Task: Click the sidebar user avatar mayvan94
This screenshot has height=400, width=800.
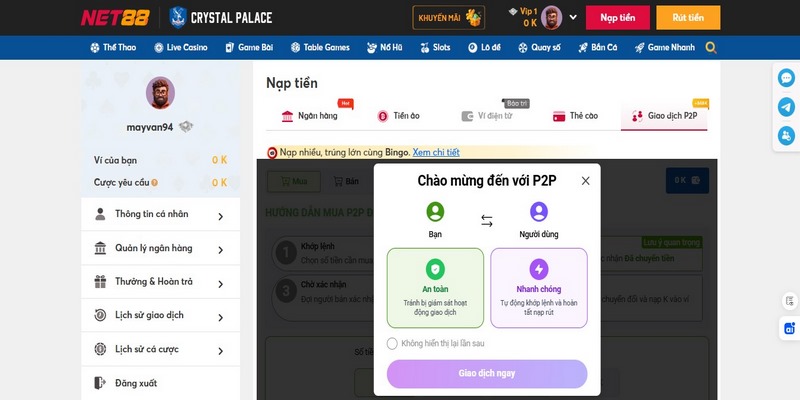Action: pos(160,93)
